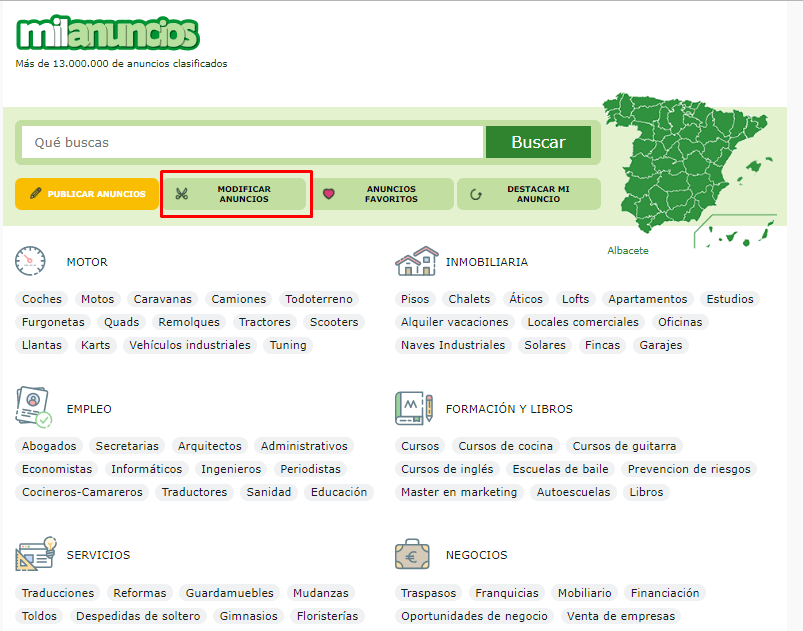This screenshot has height=631, width=803.
Task: Focus the 'Qué buscas' search field
Action: (x=252, y=142)
